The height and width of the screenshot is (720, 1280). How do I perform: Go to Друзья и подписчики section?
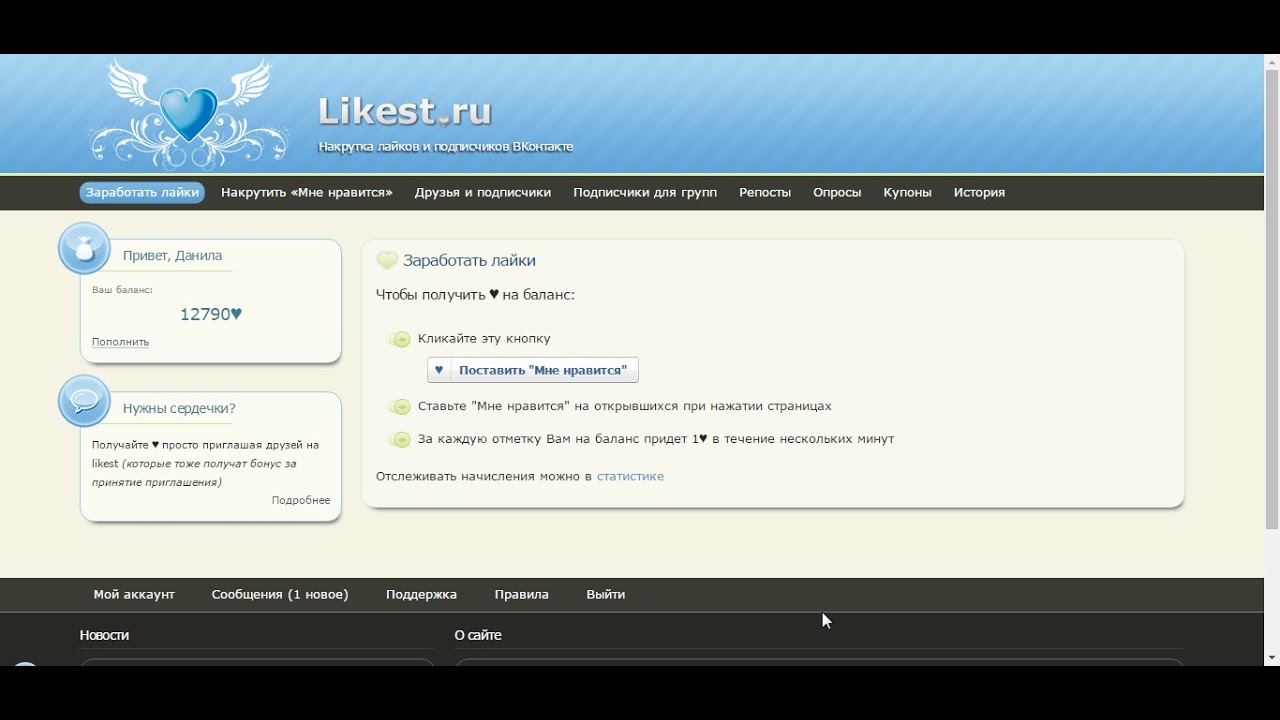(x=483, y=193)
